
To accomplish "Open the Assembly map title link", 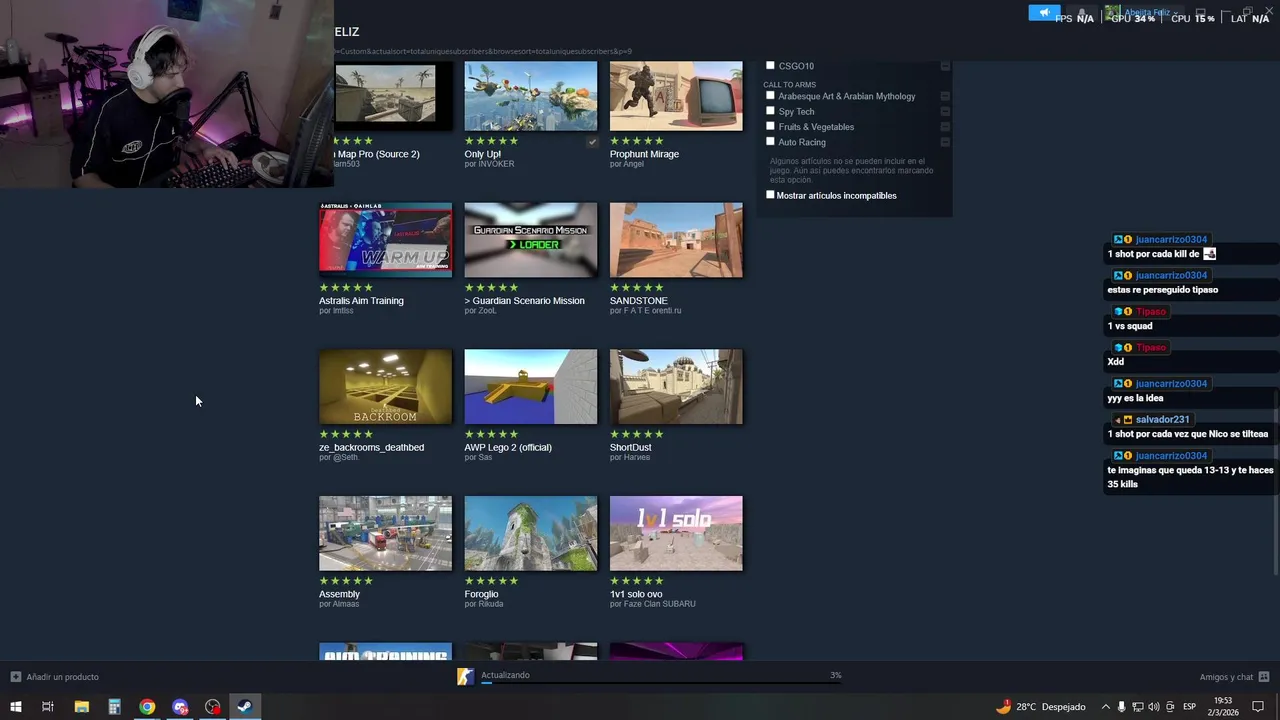I will click(339, 594).
